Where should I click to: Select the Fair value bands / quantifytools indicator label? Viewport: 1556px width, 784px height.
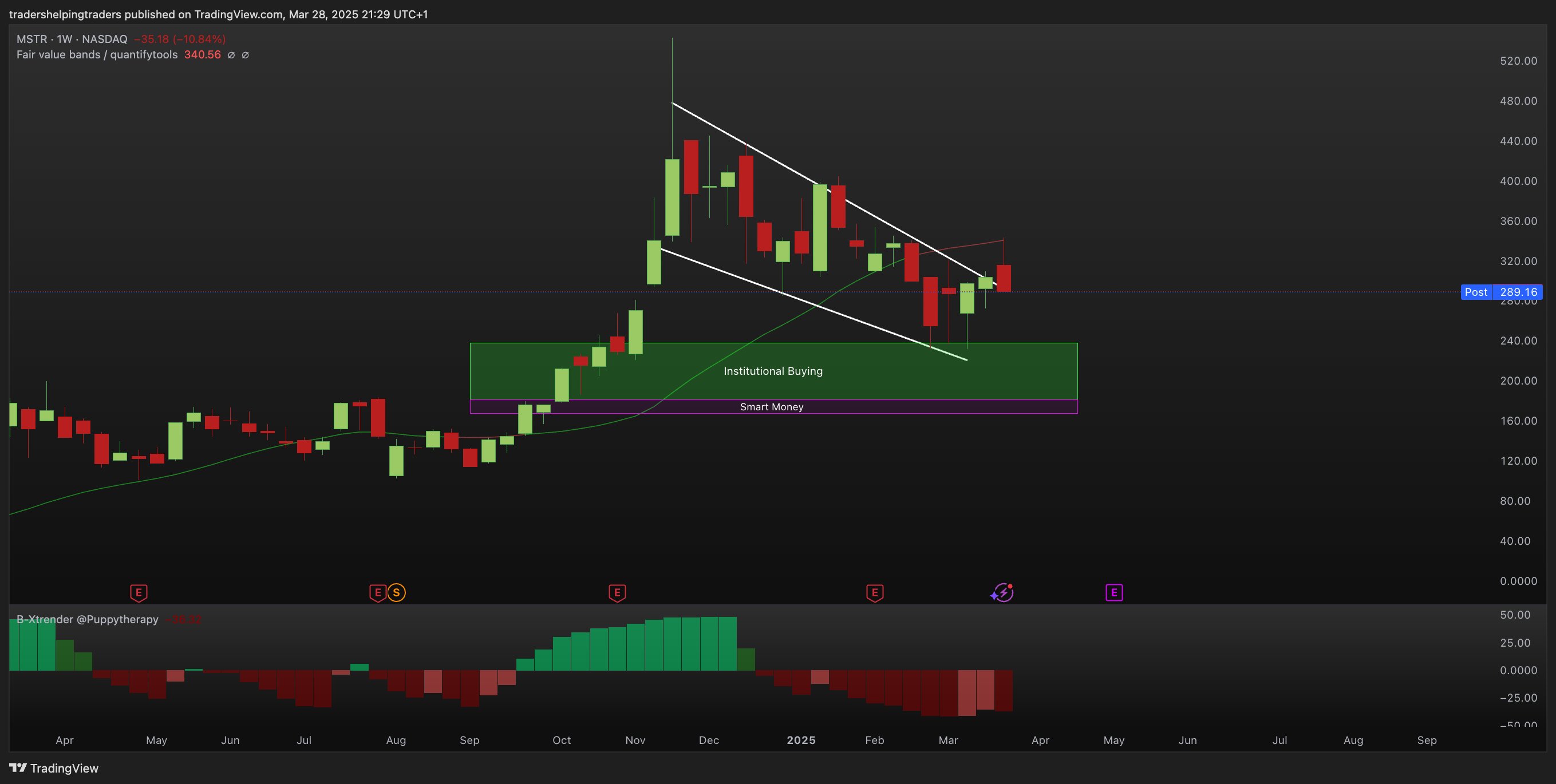[x=97, y=55]
